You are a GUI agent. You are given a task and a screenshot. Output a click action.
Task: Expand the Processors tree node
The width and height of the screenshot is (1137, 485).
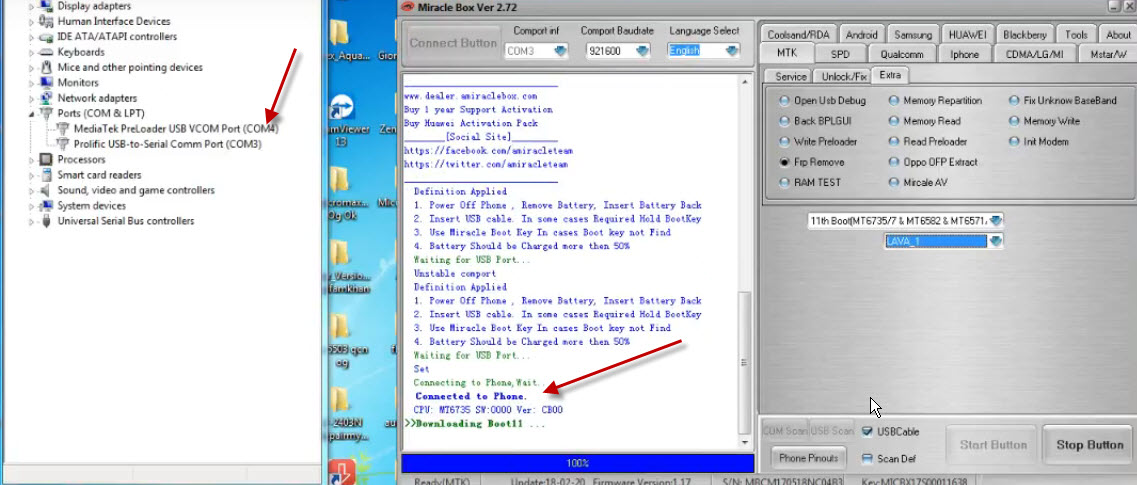[x=31, y=159]
